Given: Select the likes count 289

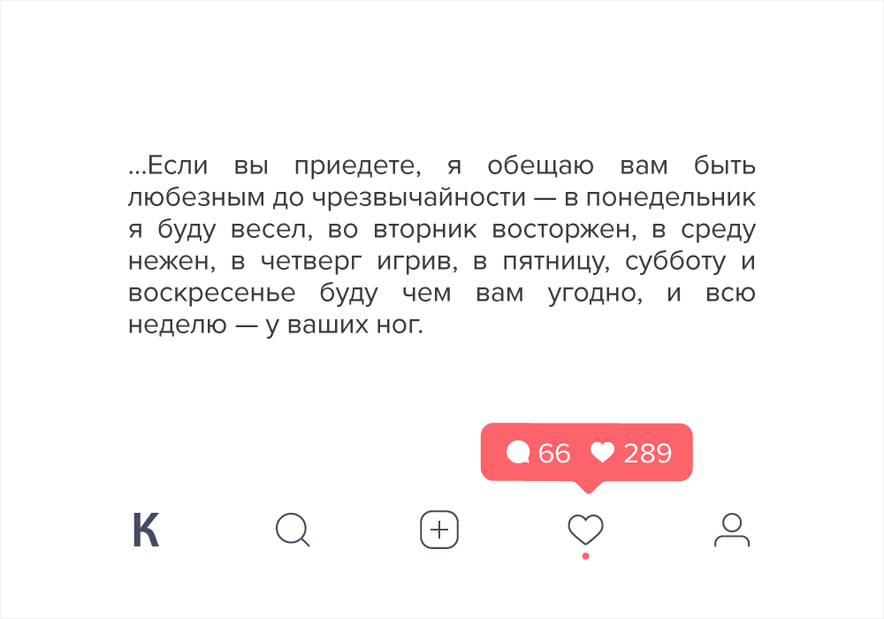Looking at the screenshot, I should 648,453.
